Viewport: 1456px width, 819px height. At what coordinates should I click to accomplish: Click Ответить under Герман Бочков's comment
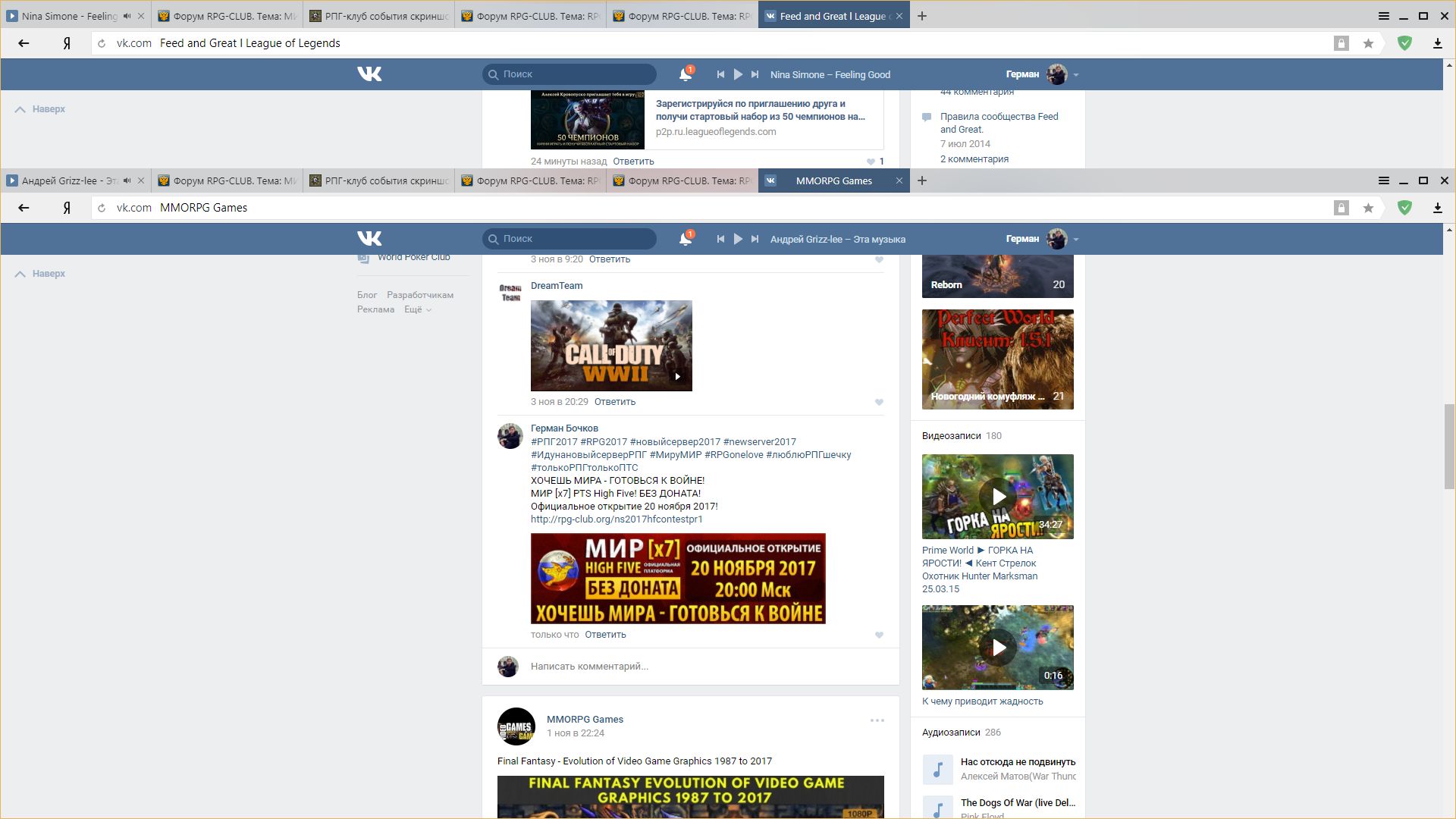(605, 635)
